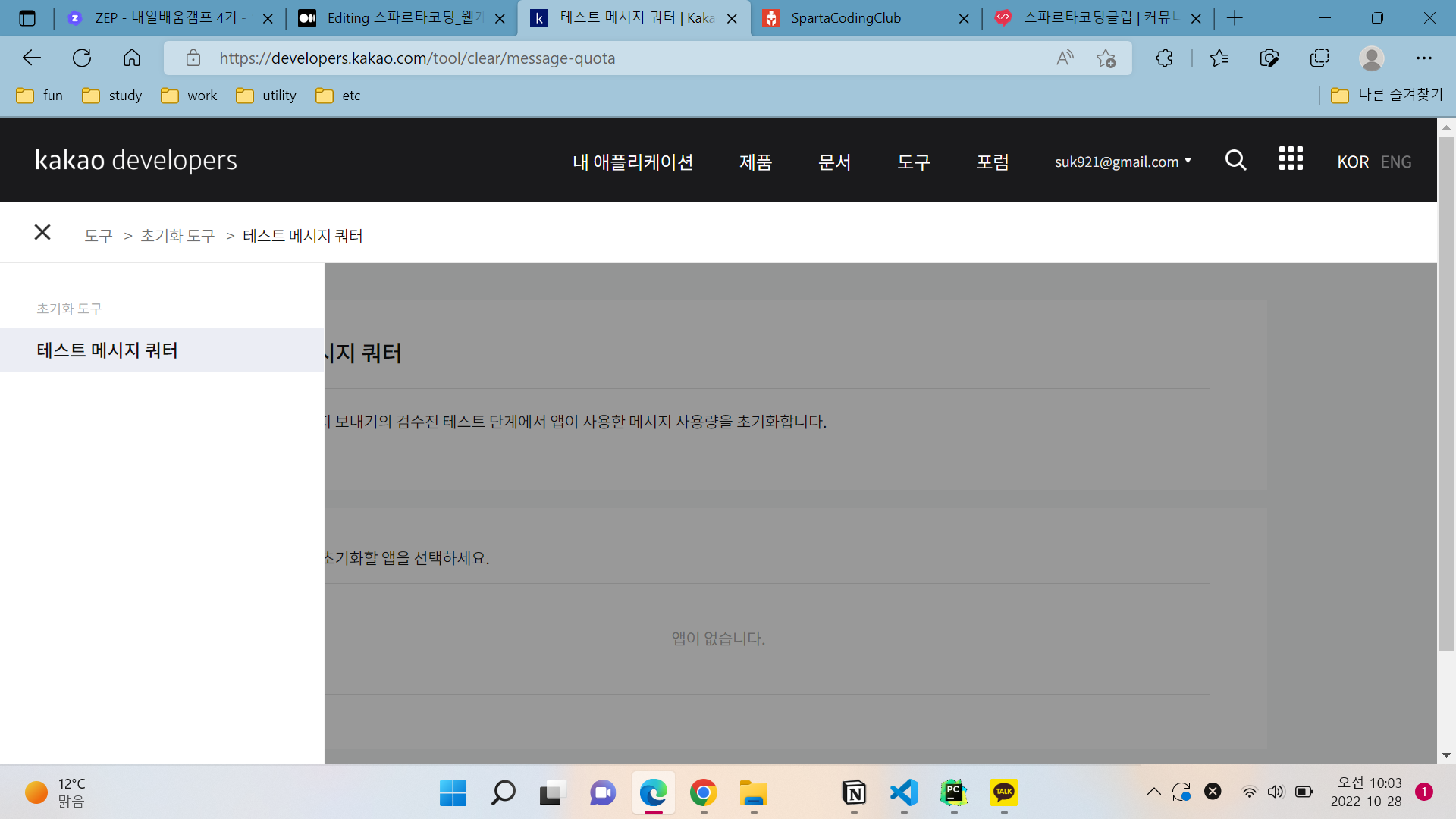Open a new browser tab
This screenshot has height=819, width=1456.
[1235, 18]
